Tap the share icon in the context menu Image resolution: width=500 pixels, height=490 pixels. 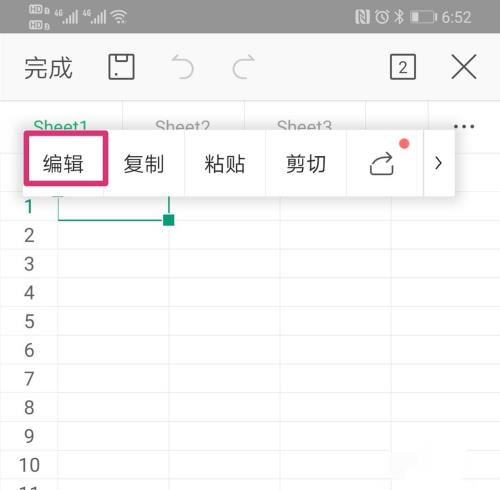click(382, 163)
